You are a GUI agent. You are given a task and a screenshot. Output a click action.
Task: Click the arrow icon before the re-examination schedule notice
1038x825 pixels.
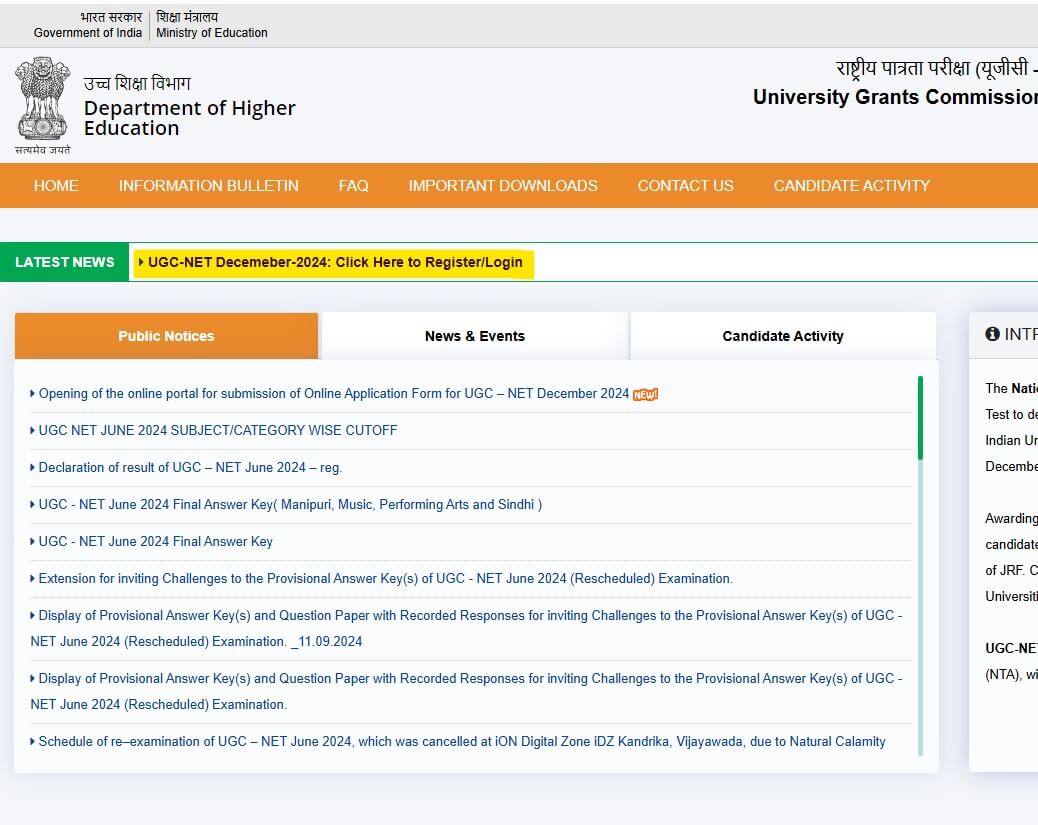click(32, 741)
